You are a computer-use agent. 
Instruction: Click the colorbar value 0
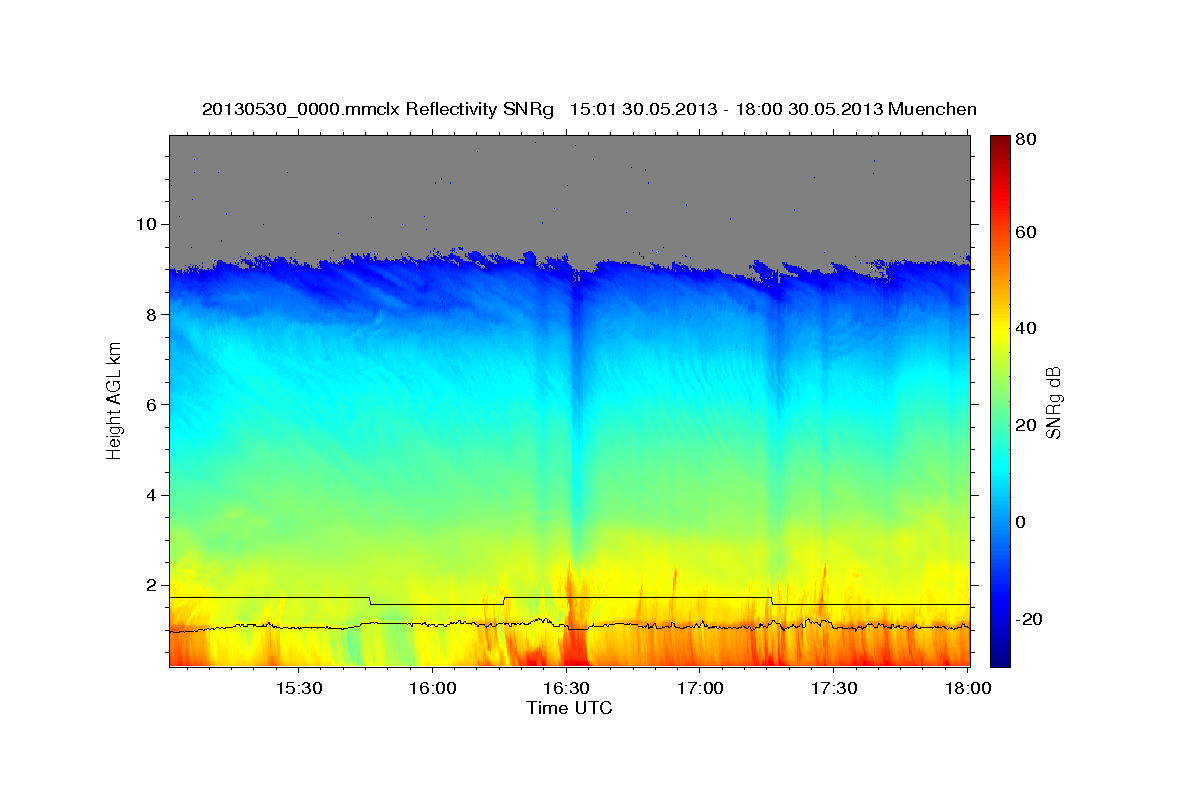coord(1020,522)
